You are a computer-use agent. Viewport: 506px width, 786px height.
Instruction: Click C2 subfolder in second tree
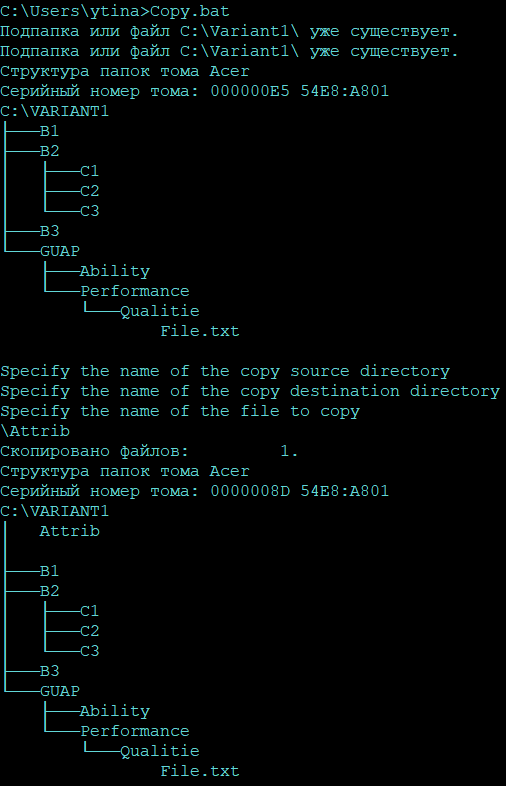tap(90, 631)
